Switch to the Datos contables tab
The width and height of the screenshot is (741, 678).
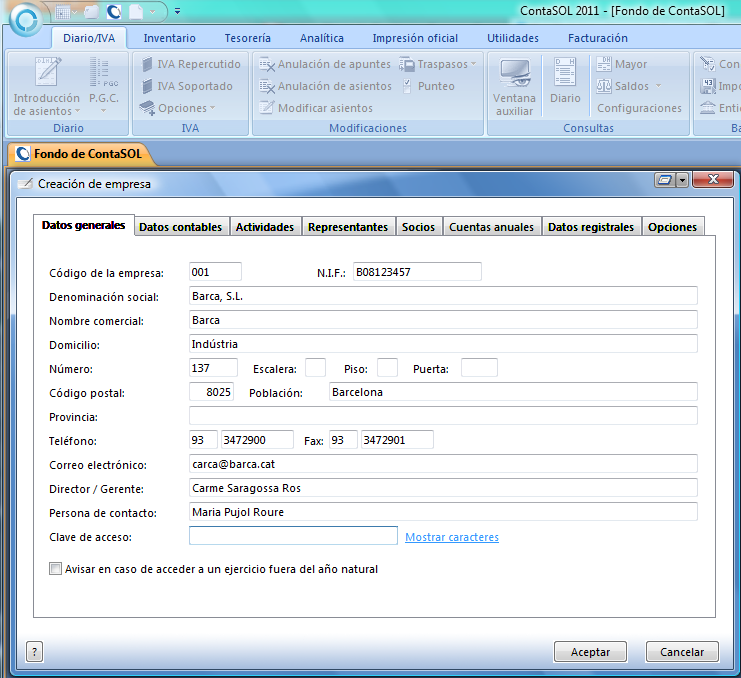(180, 227)
